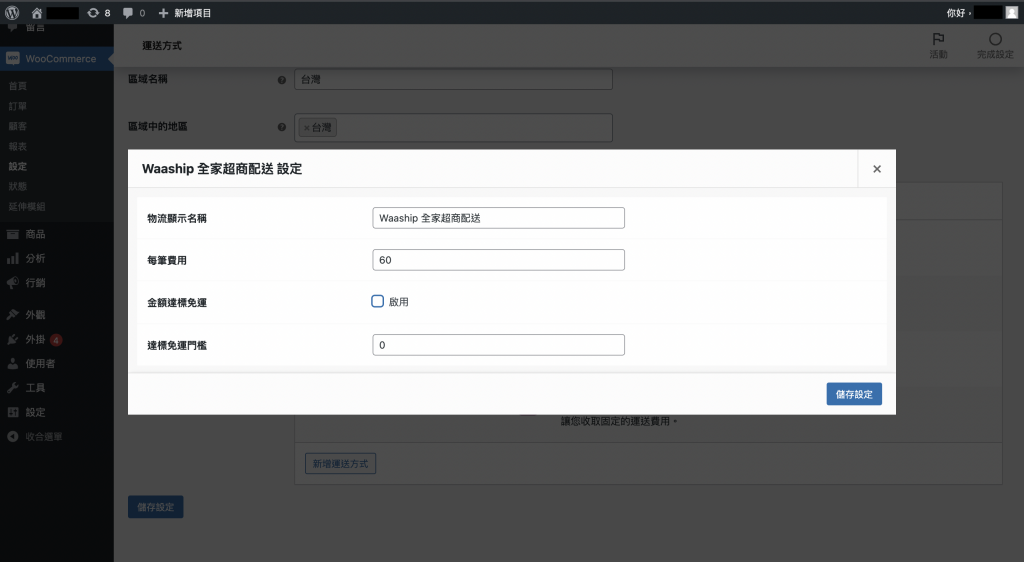Remove the 台灣 region tag

pyautogui.click(x=306, y=128)
